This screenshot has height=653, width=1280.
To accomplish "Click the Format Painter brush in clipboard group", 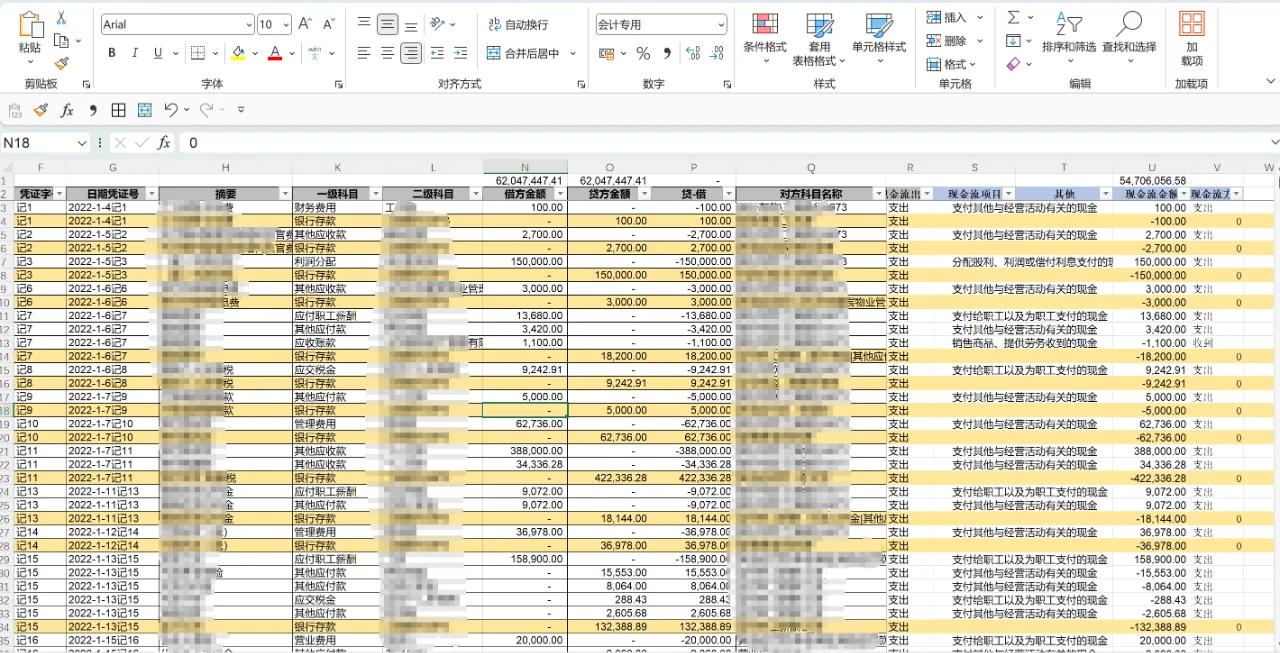I will 61,63.
